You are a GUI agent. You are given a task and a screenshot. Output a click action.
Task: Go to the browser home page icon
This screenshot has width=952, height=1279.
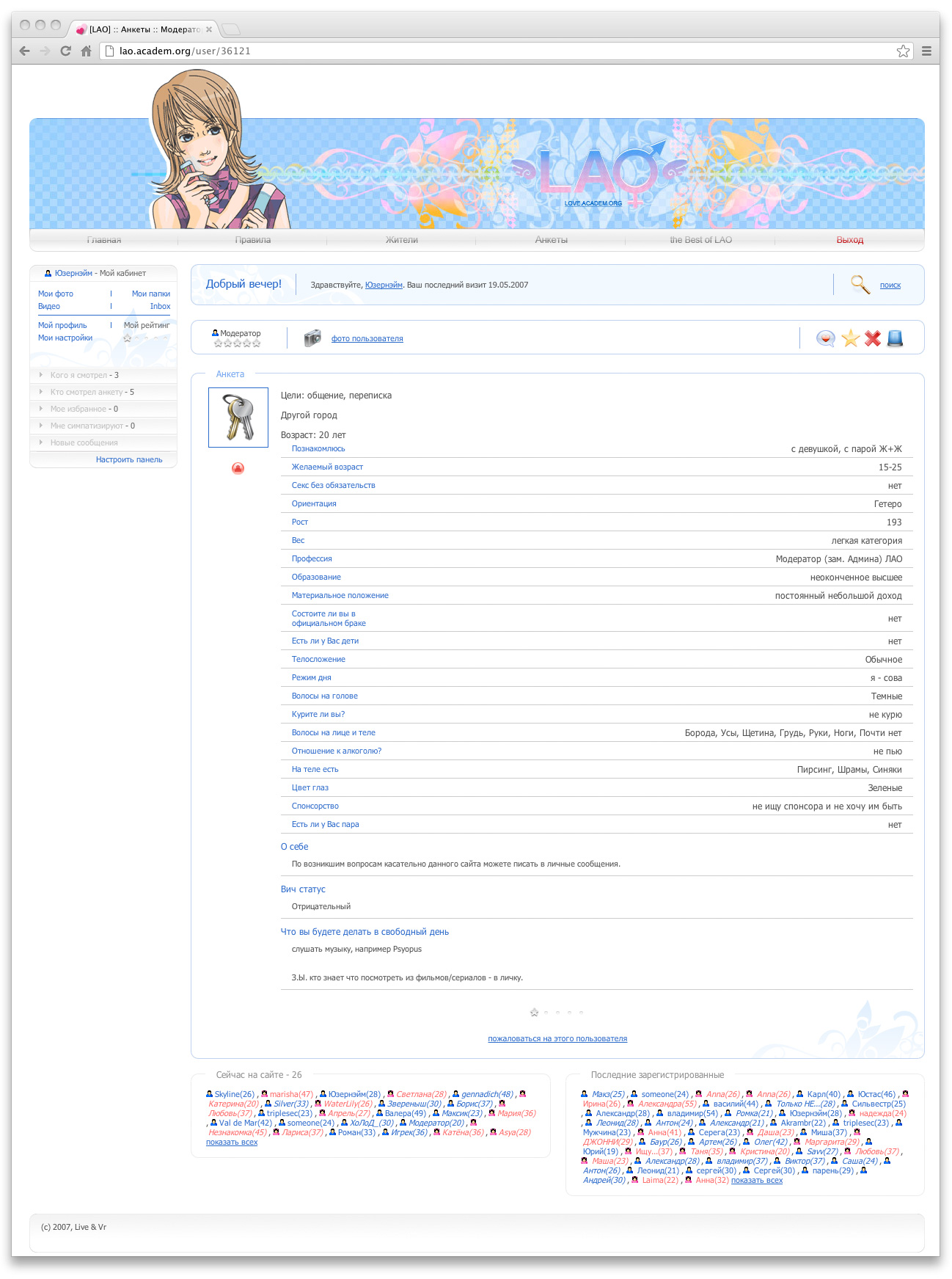tap(86, 51)
